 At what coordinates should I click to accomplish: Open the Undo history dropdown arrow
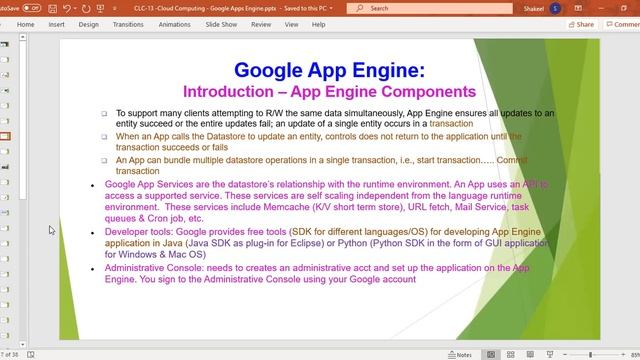tap(75, 9)
